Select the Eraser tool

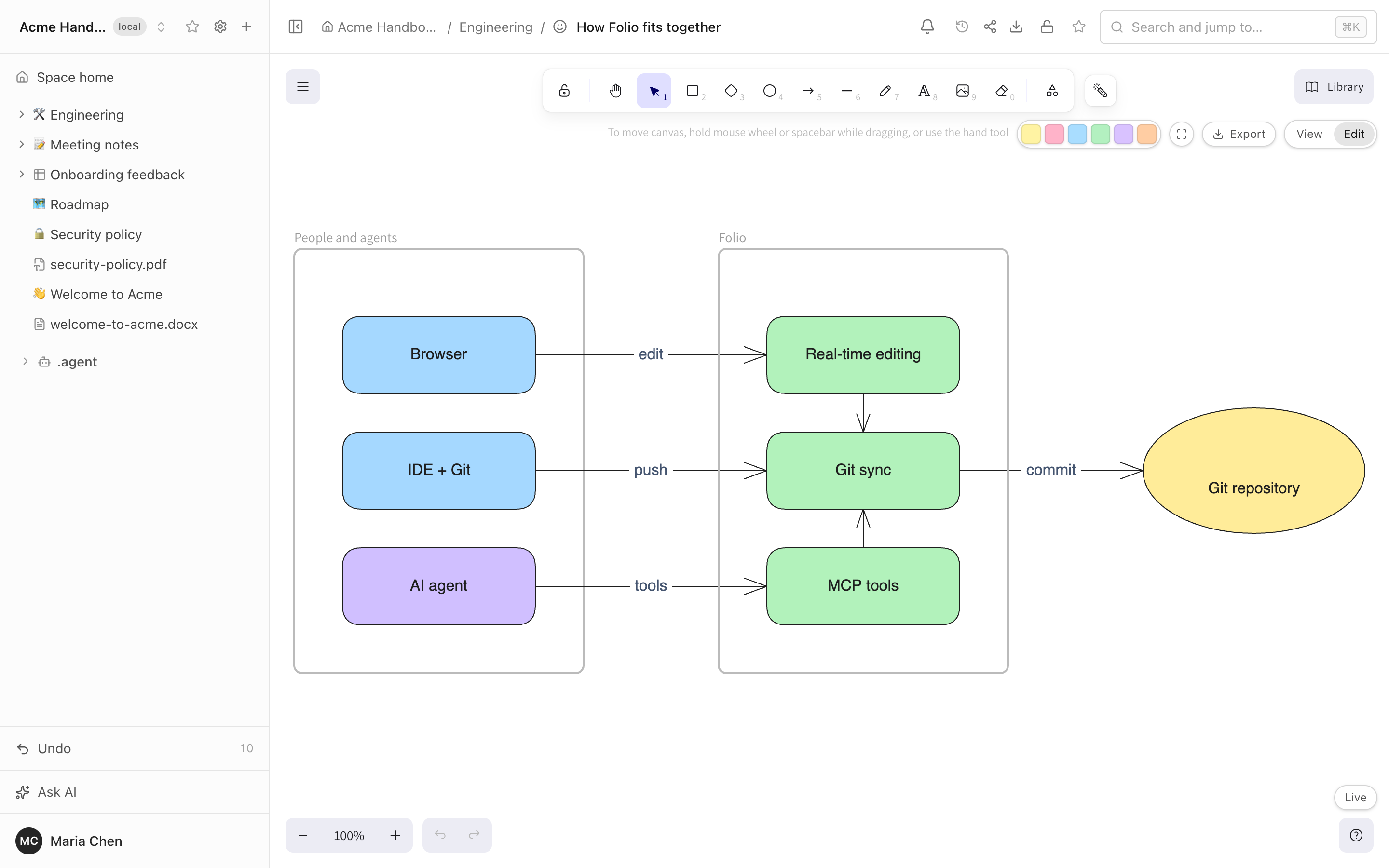(1002, 91)
